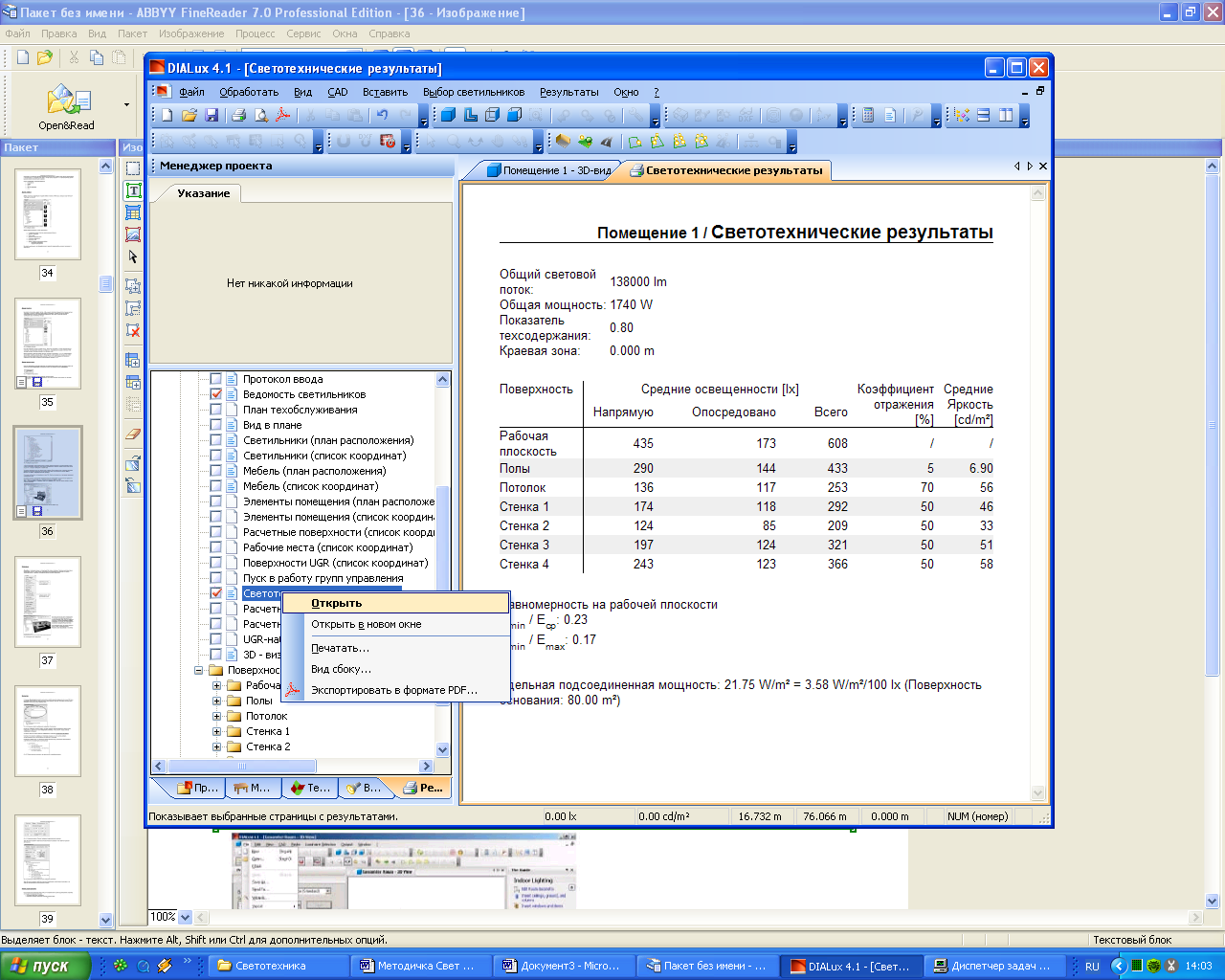Click the vertical window tiling icon

[x=1006, y=116]
